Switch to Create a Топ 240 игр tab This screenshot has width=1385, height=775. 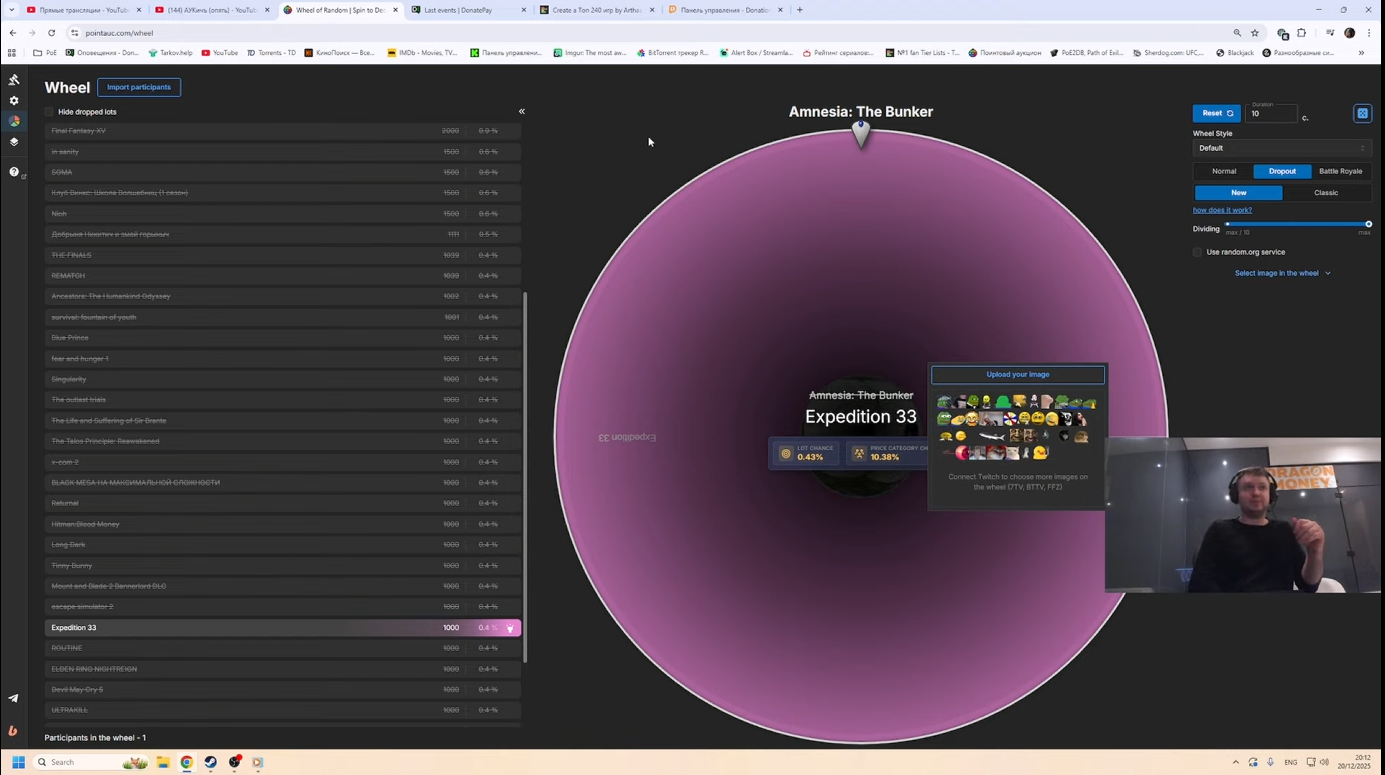tap(597, 10)
